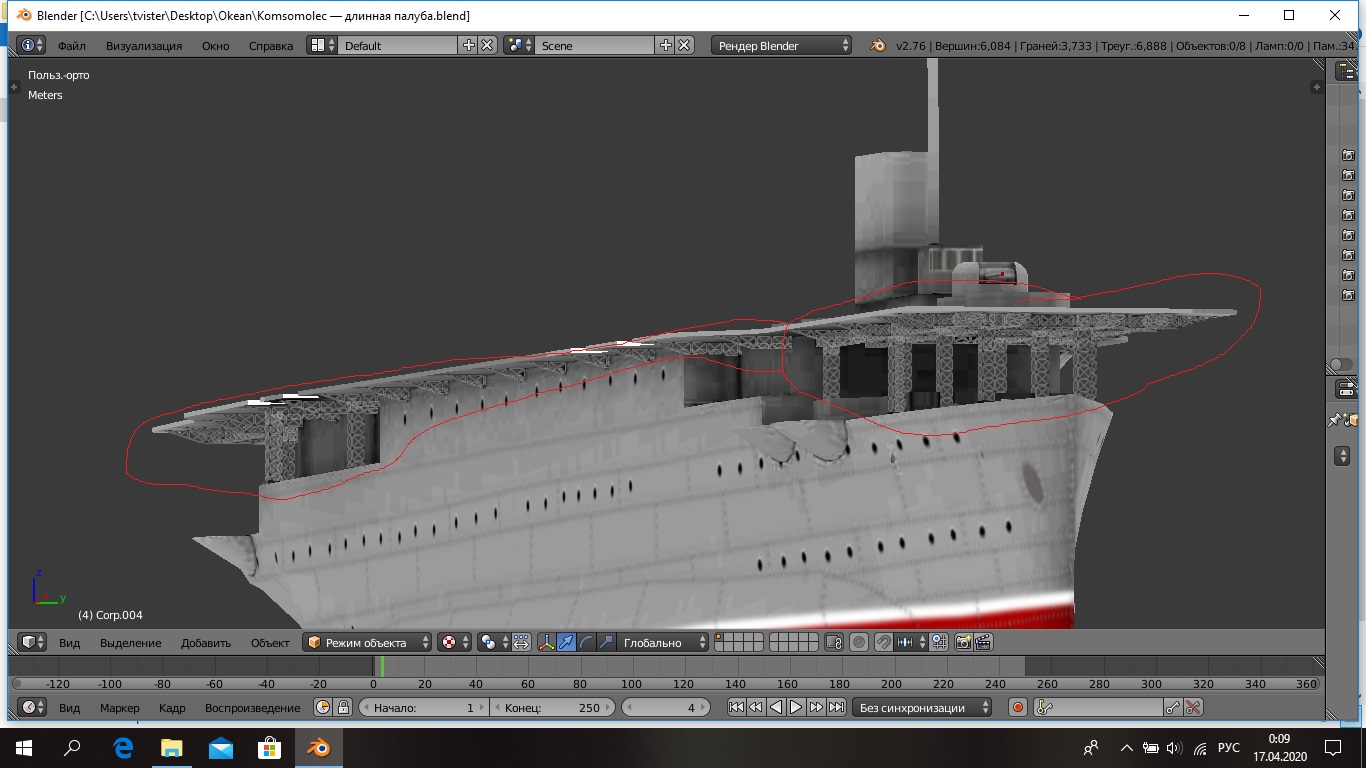Click the rotate manipulator arc icon
1366x768 pixels.
pos(587,642)
